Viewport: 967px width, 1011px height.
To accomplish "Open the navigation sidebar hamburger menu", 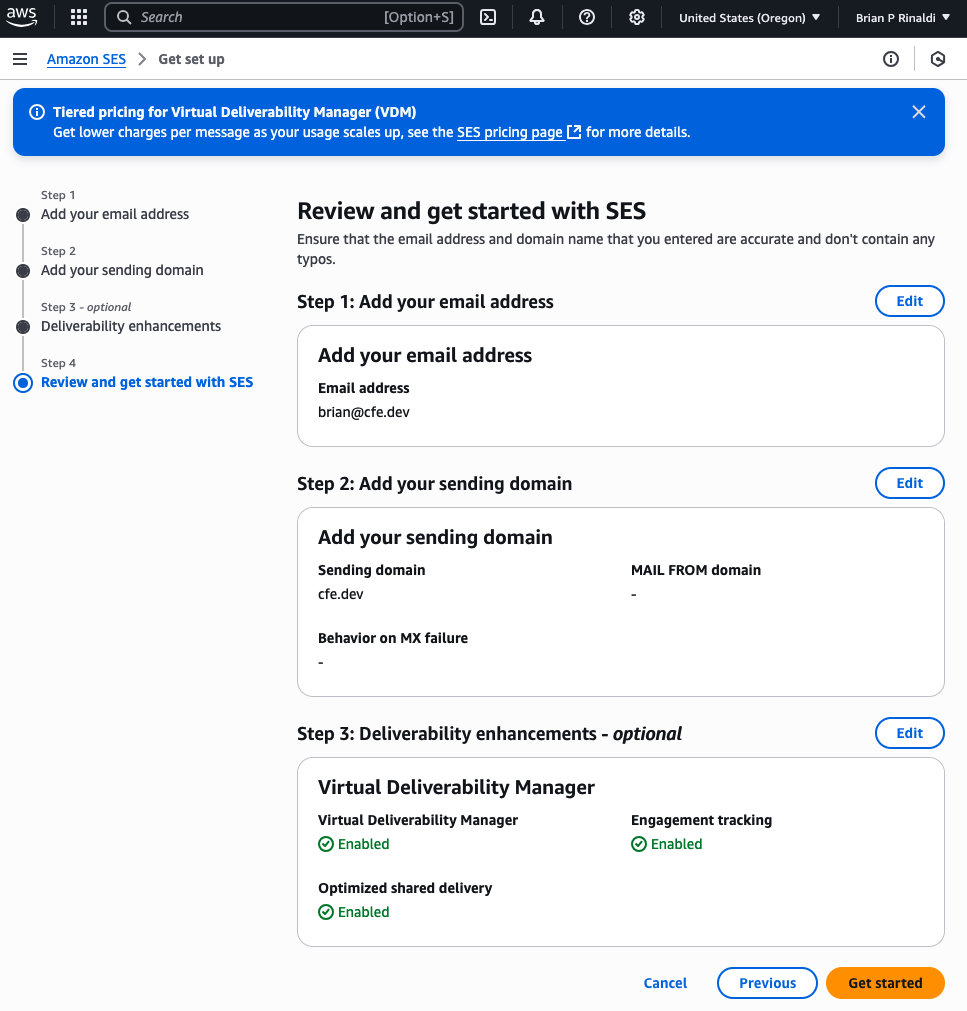I will (x=20, y=58).
